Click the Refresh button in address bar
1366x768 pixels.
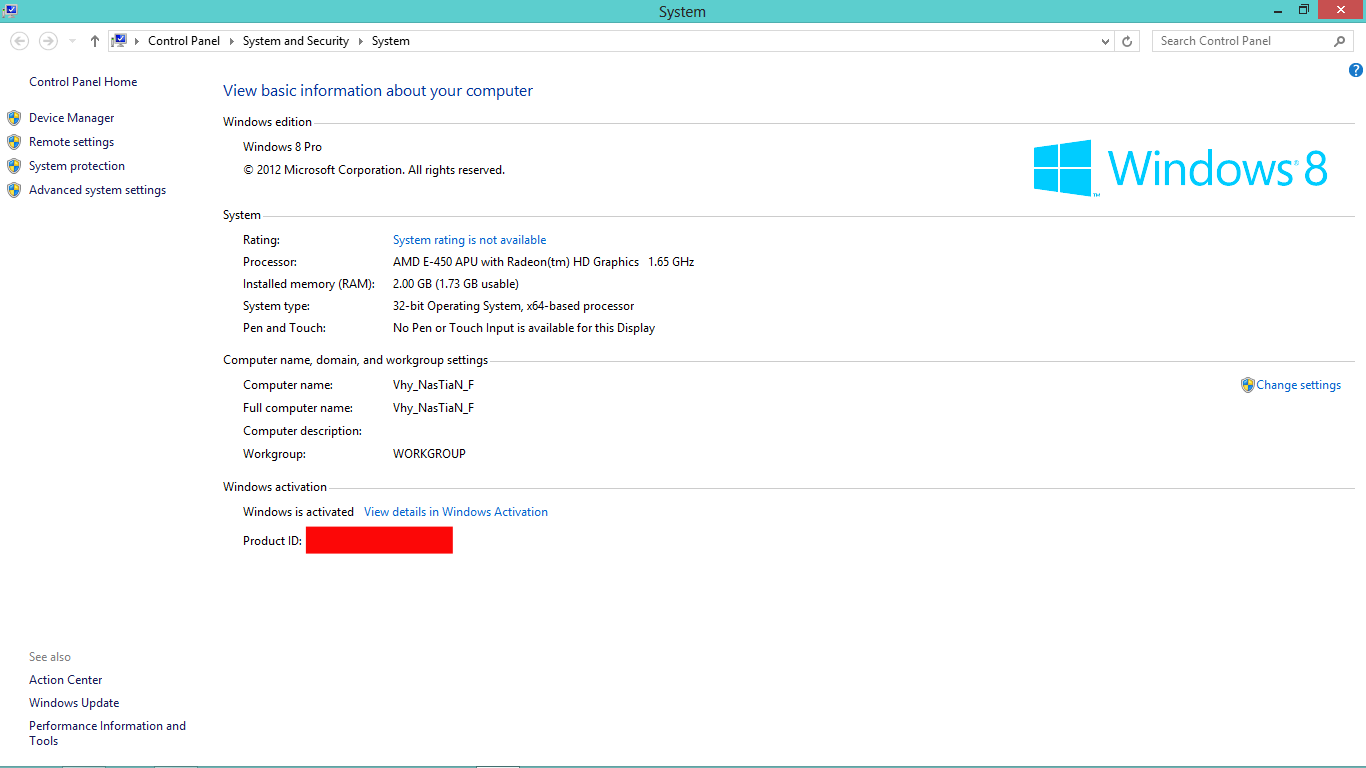pos(1127,41)
